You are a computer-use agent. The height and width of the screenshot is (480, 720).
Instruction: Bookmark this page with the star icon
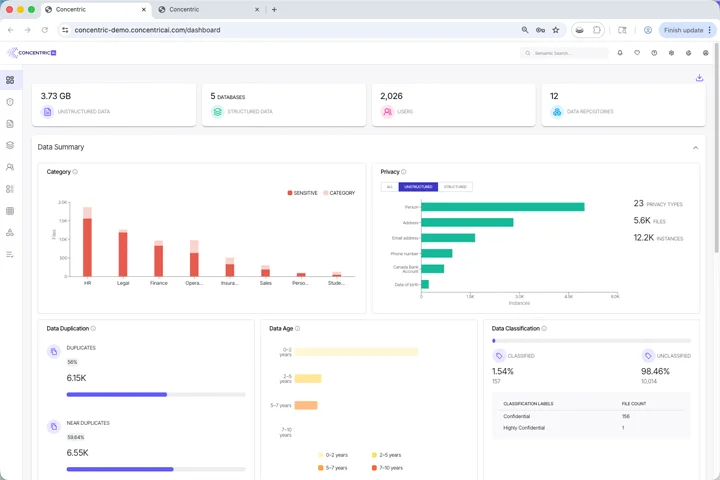(556, 30)
